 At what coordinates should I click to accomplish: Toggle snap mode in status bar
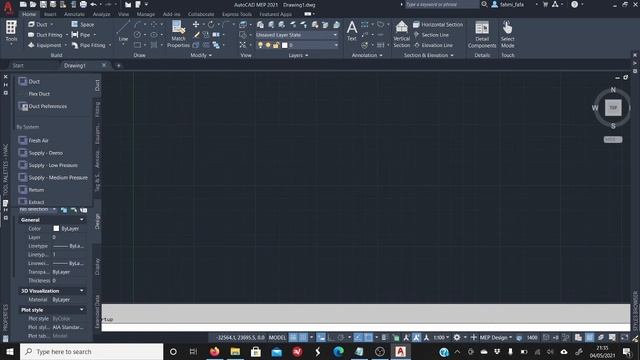[x=303, y=338]
